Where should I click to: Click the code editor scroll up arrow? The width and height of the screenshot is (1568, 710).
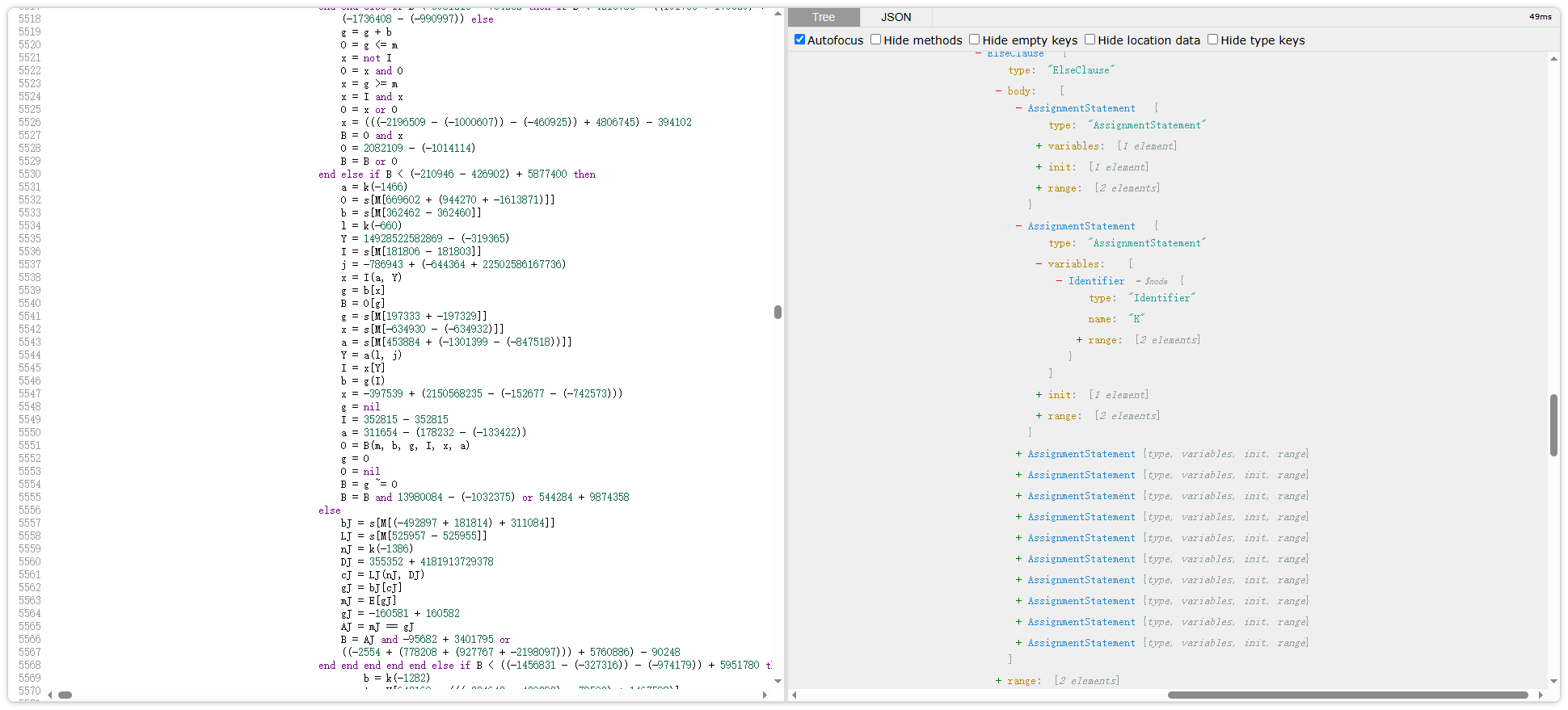[x=778, y=14]
